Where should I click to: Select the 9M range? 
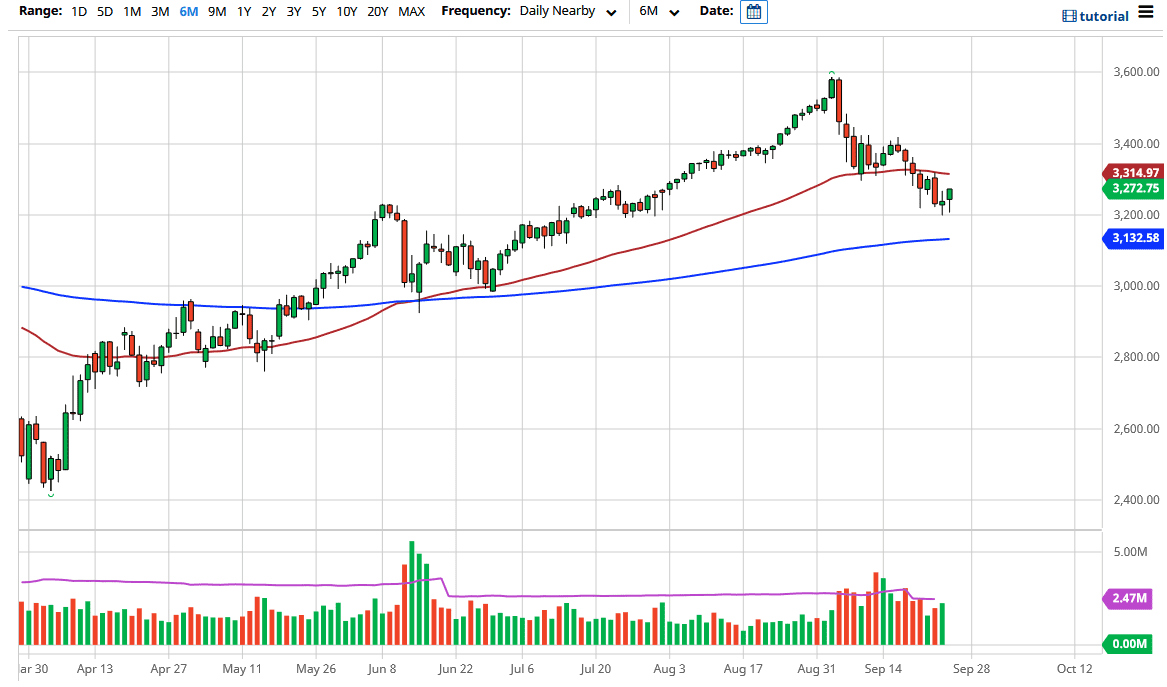coord(217,13)
